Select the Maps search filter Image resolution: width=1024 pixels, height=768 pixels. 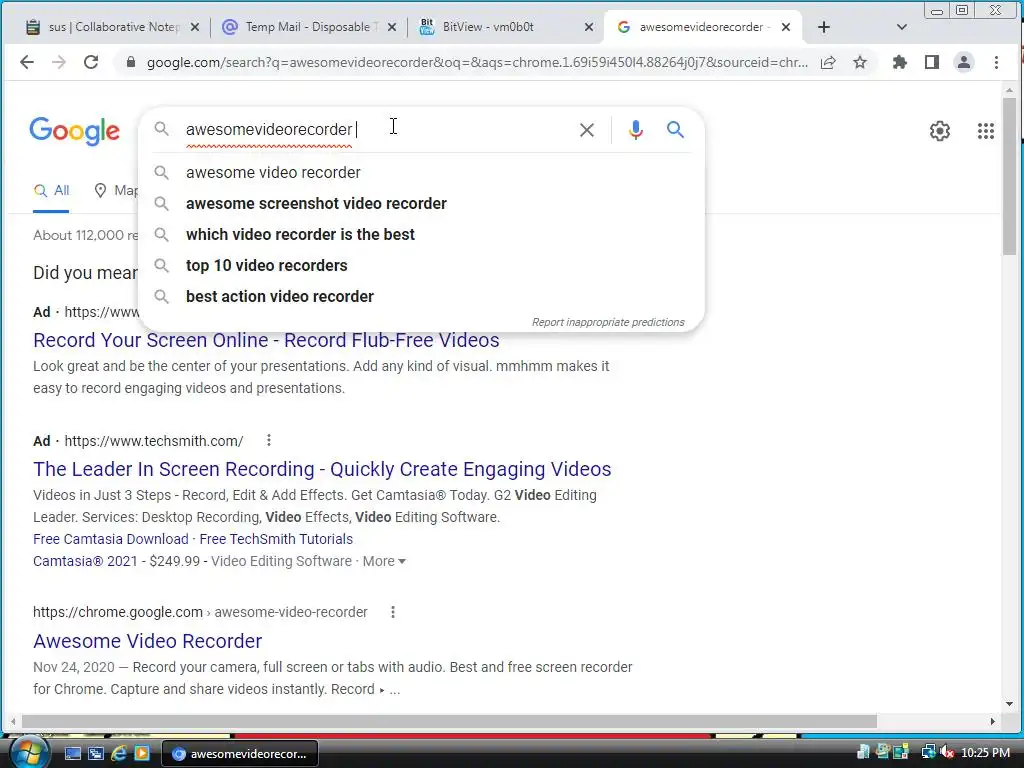point(116,191)
